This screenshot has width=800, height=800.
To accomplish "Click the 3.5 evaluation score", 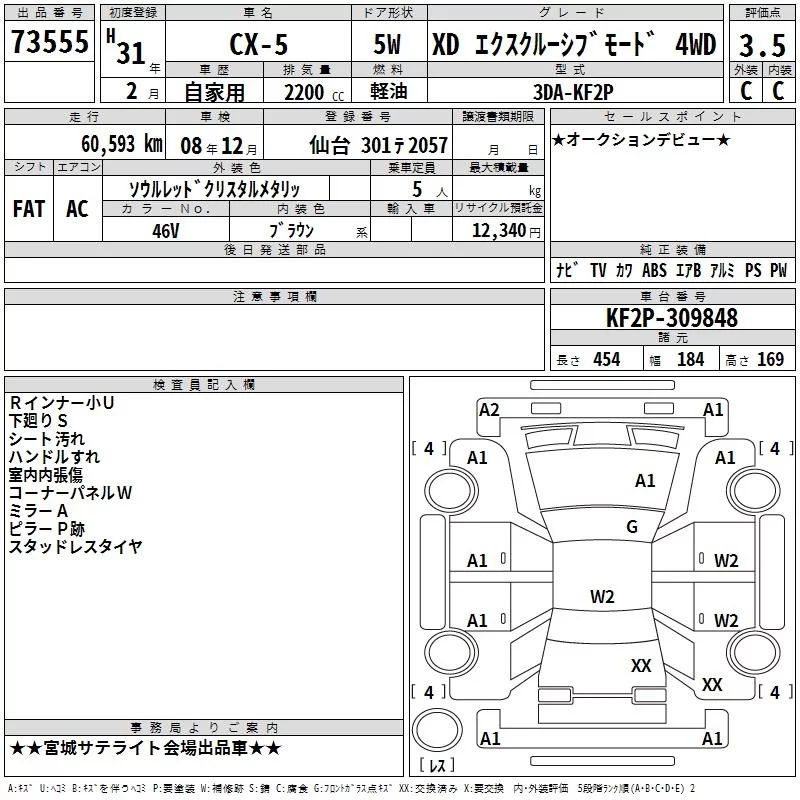I will click(x=760, y=45).
